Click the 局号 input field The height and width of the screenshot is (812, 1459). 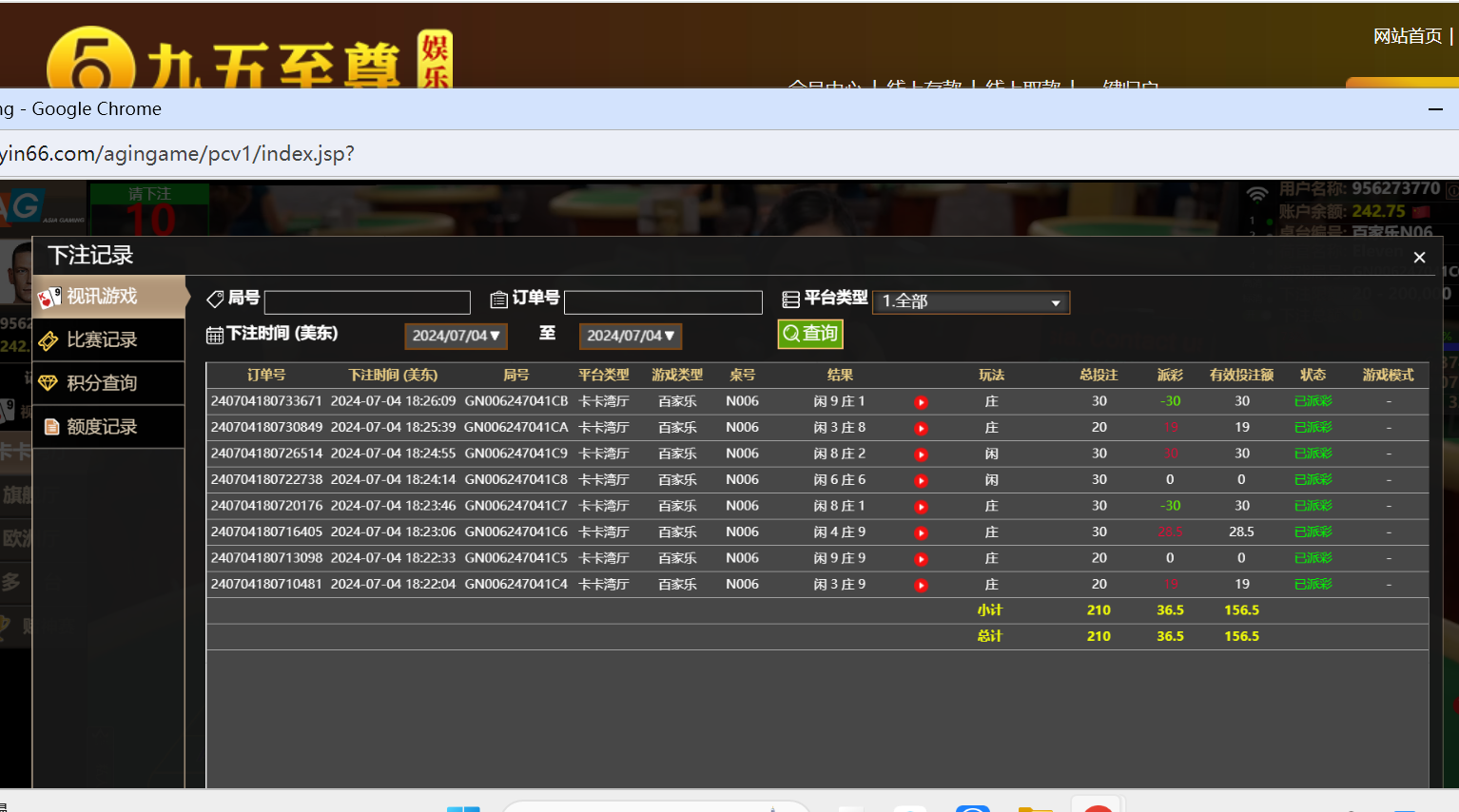point(367,302)
